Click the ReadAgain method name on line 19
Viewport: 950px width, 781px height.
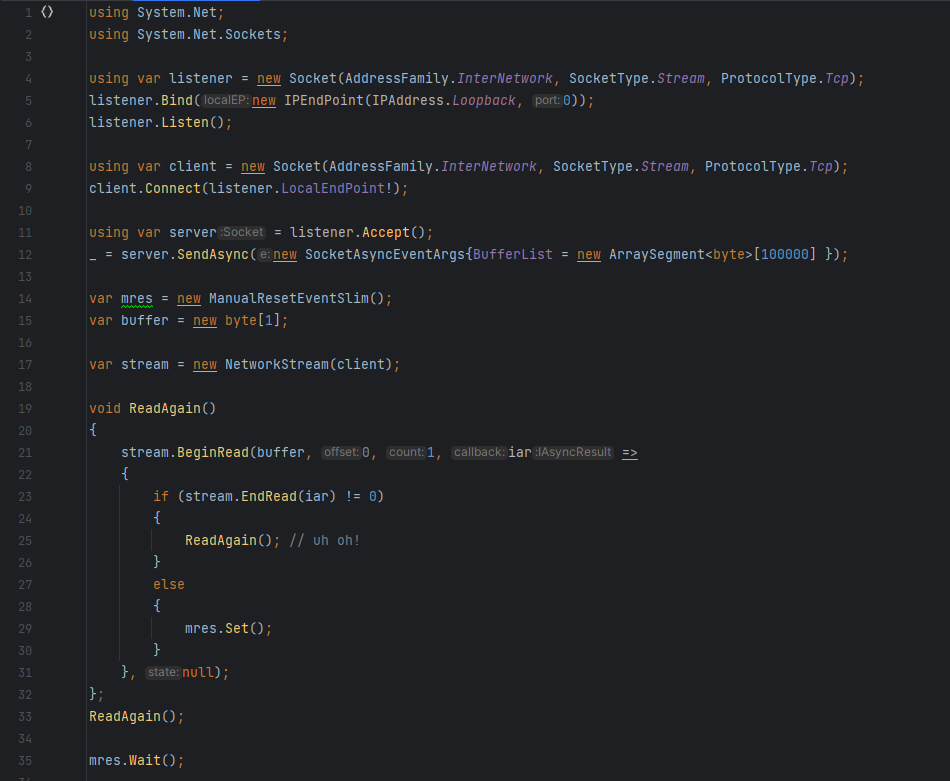pyautogui.click(x=168, y=408)
